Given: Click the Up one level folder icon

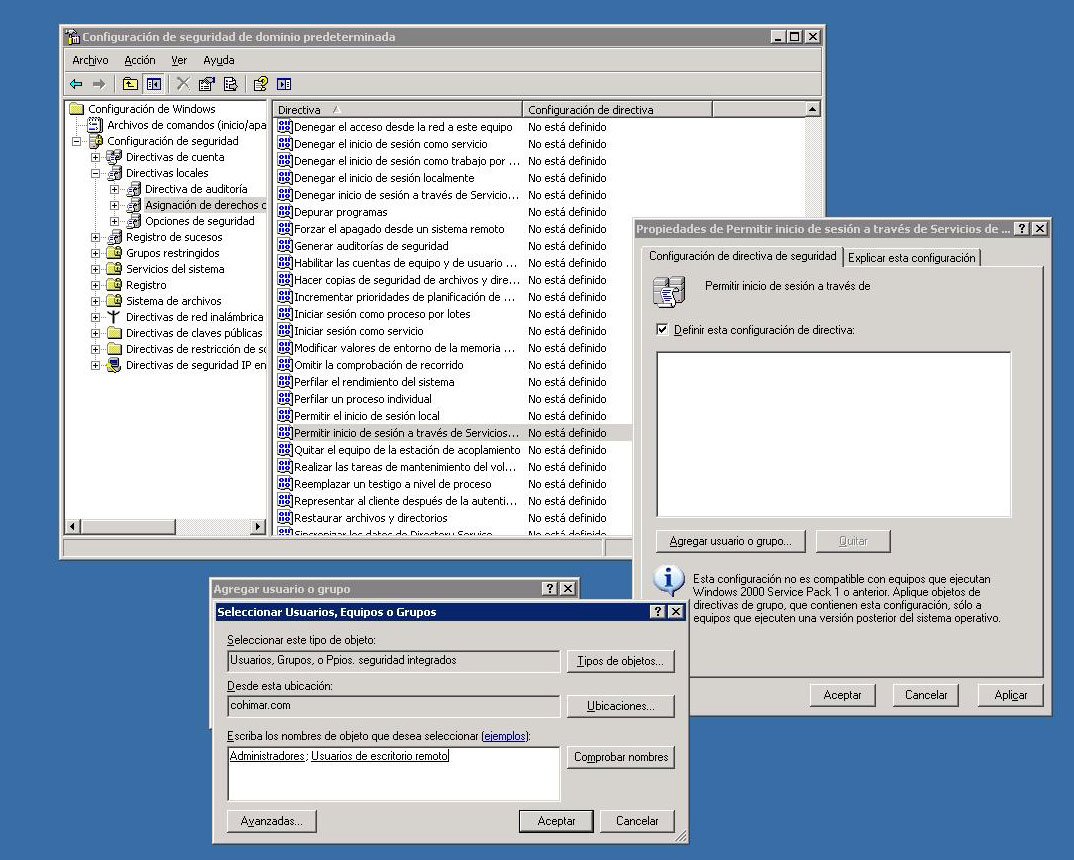Looking at the screenshot, I should click(x=130, y=84).
